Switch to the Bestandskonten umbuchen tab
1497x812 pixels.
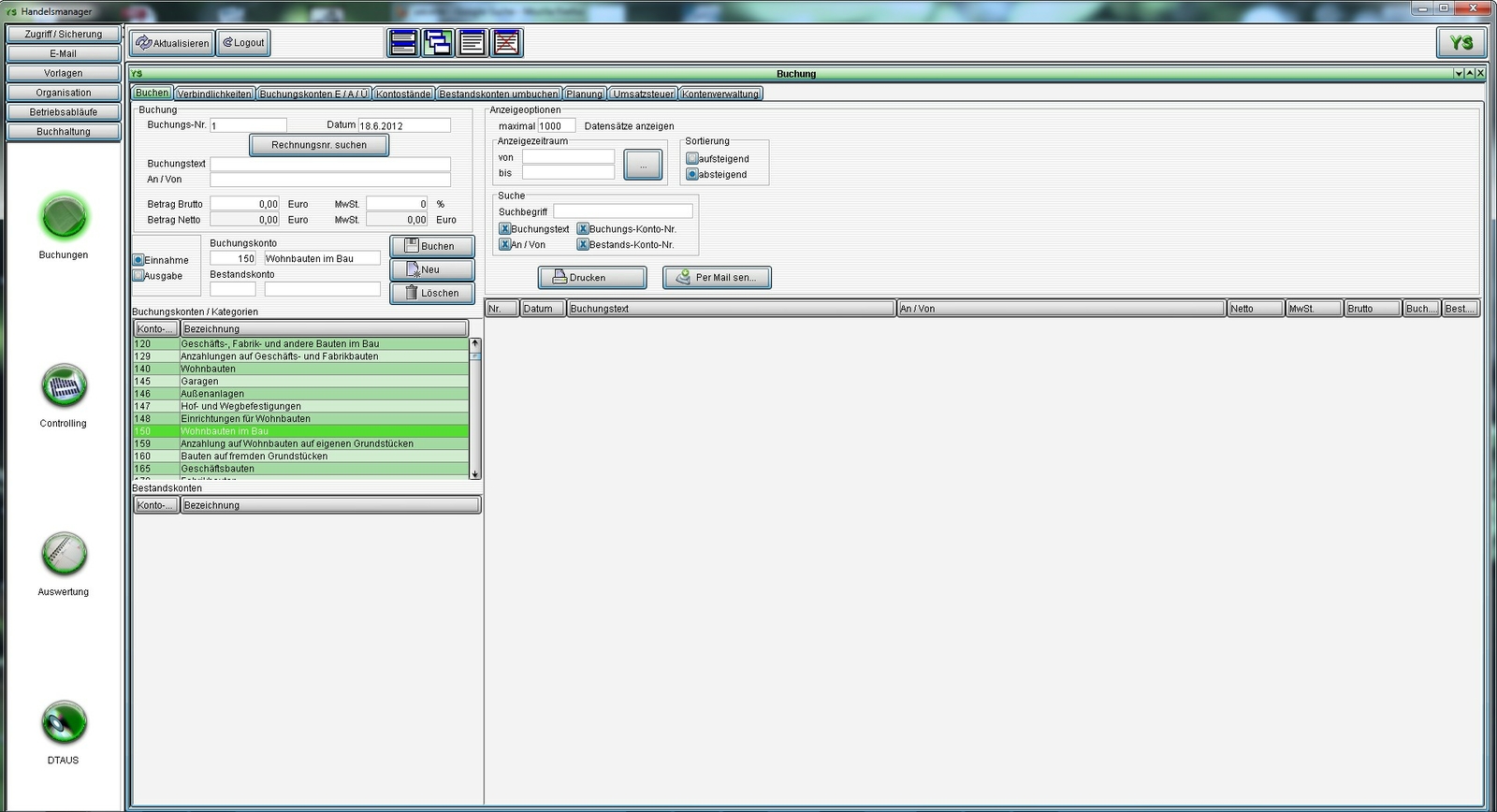pyautogui.click(x=498, y=94)
